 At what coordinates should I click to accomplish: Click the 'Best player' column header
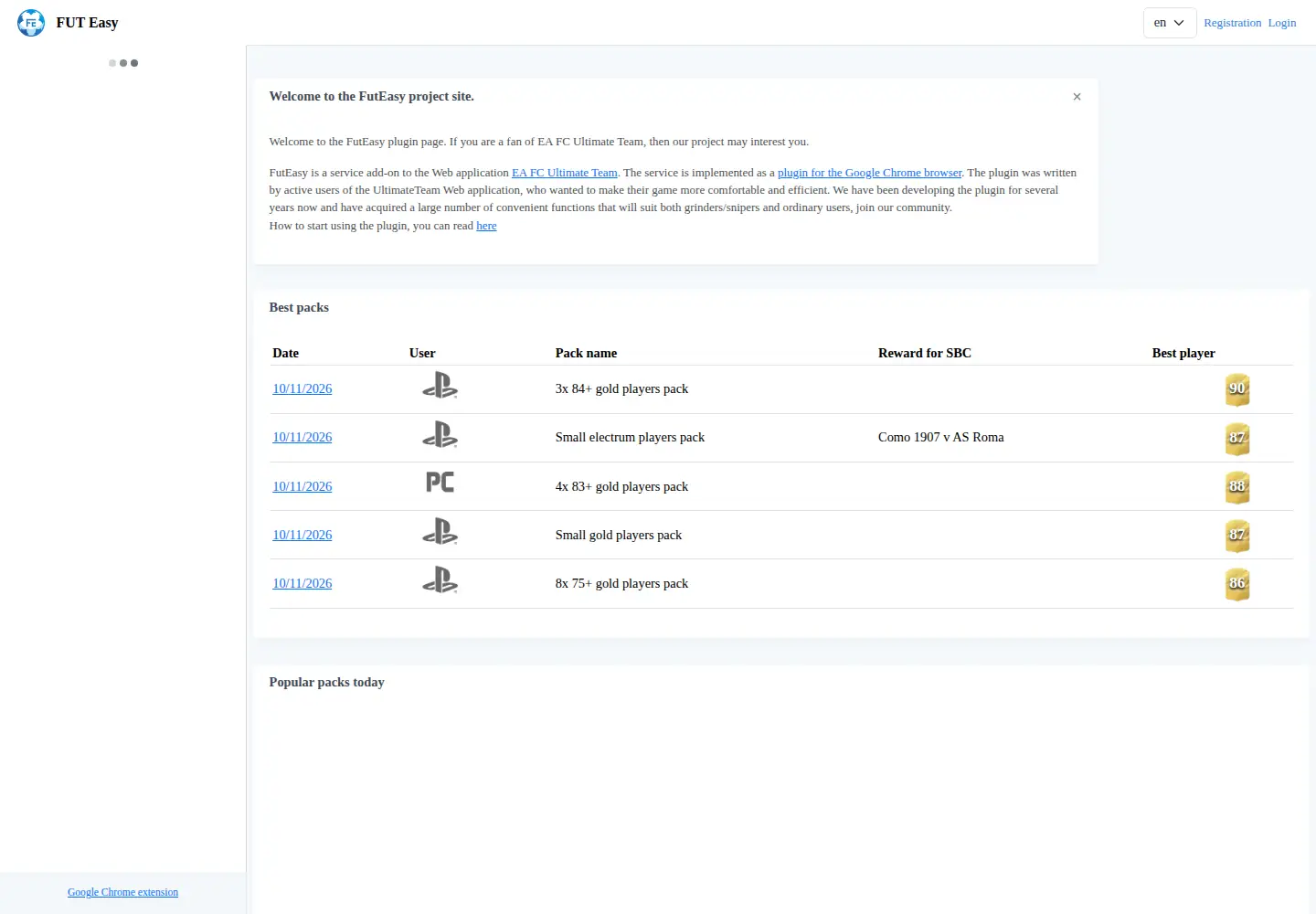[1183, 353]
